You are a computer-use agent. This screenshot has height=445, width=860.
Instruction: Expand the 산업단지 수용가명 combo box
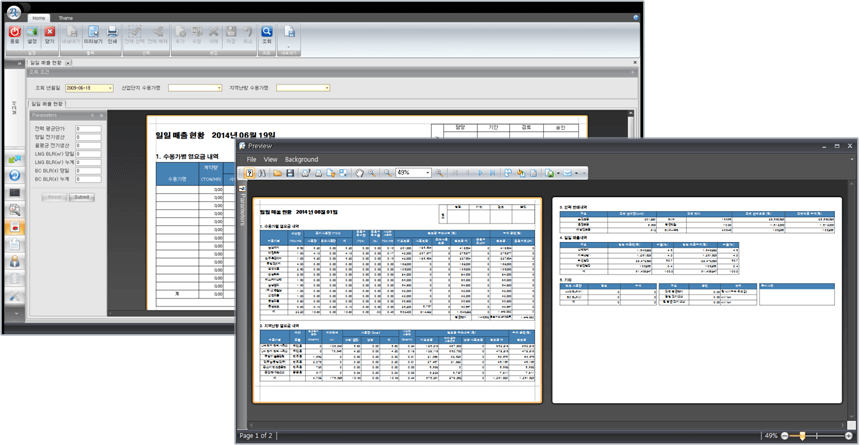(x=219, y=88)
